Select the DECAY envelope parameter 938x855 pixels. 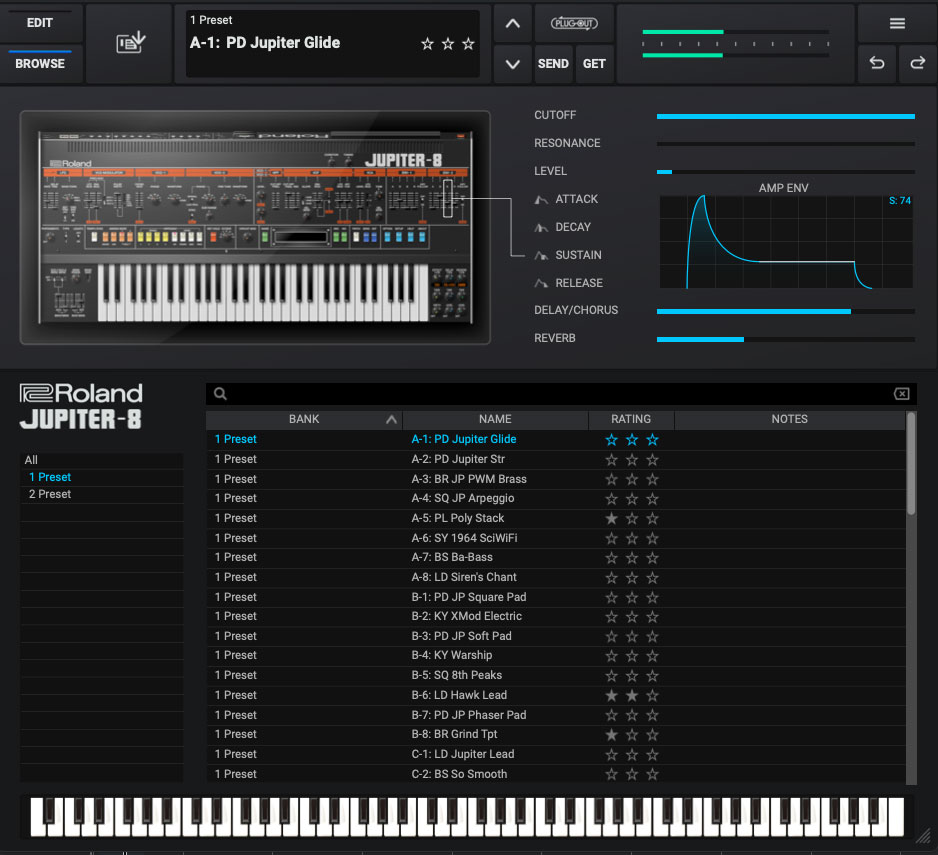tap(562, 227)
